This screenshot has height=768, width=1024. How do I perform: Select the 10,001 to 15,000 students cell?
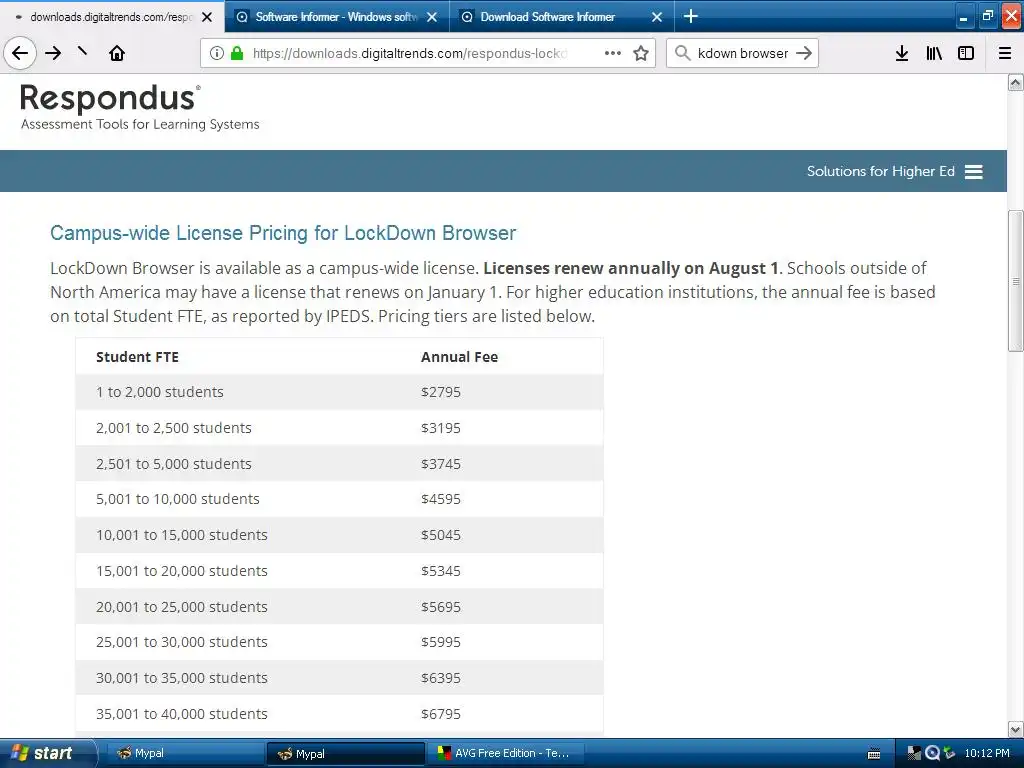(x=182, y=535)
